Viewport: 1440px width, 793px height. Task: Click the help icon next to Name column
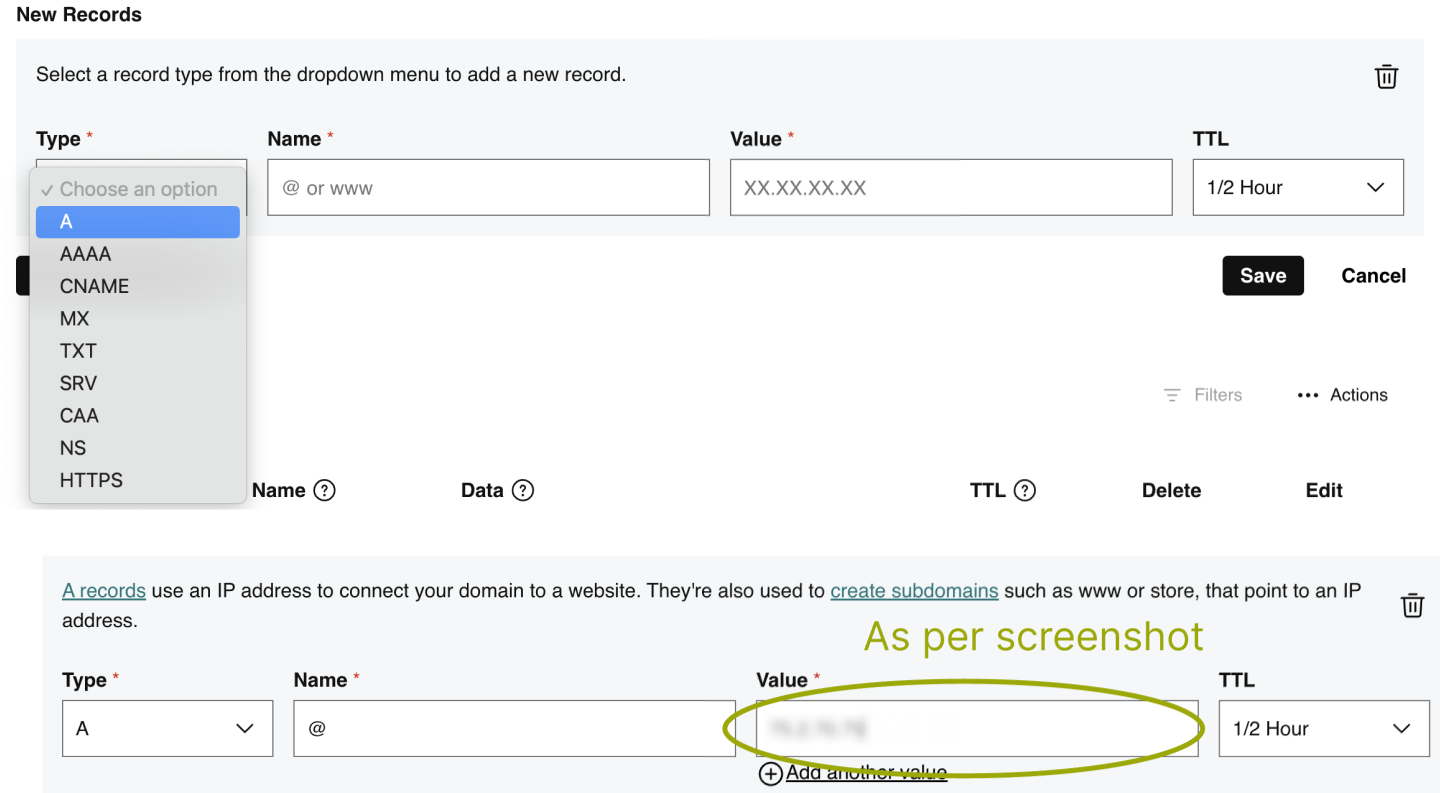pos(324,490)
